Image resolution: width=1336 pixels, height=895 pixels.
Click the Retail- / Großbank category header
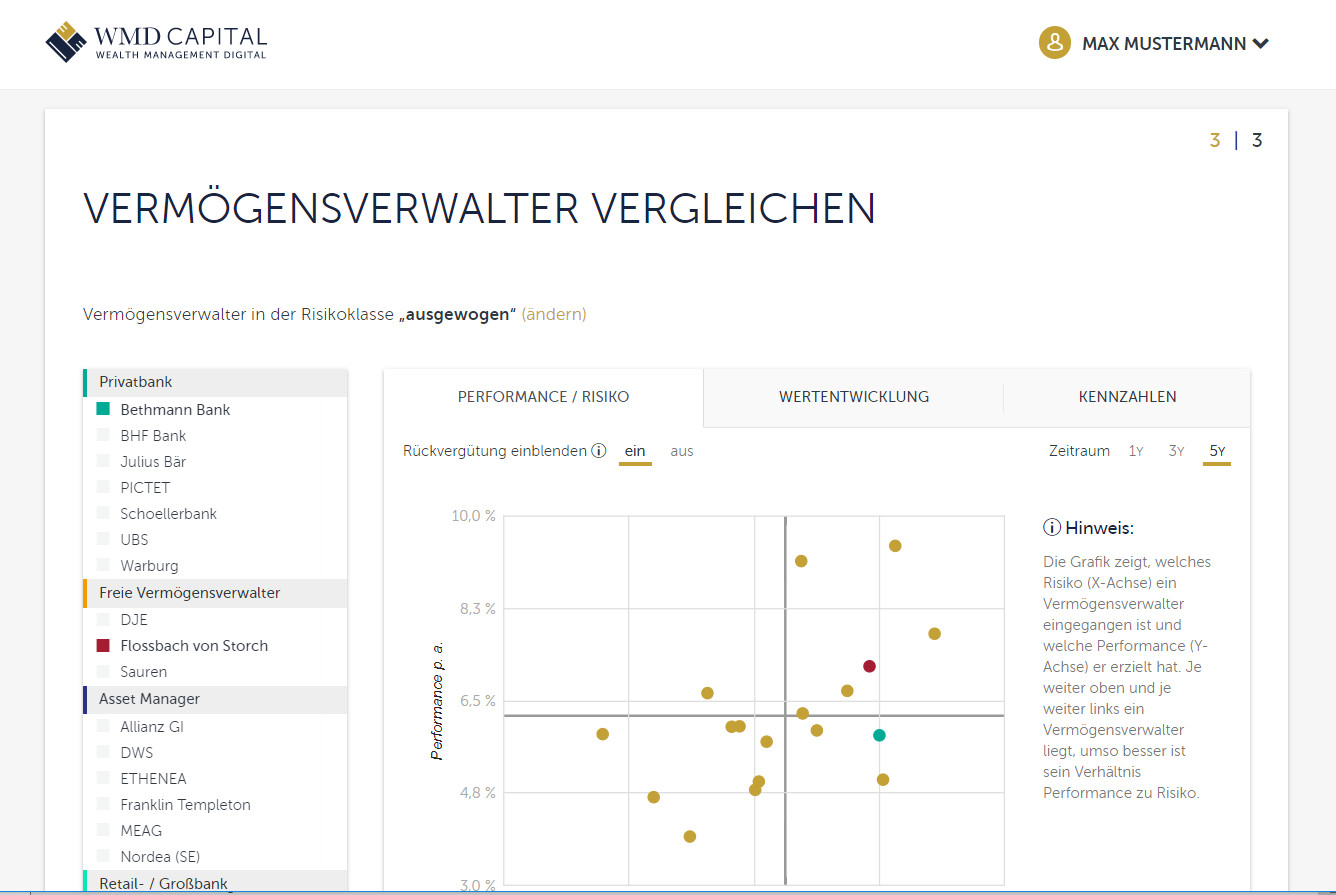coord(215,883)
